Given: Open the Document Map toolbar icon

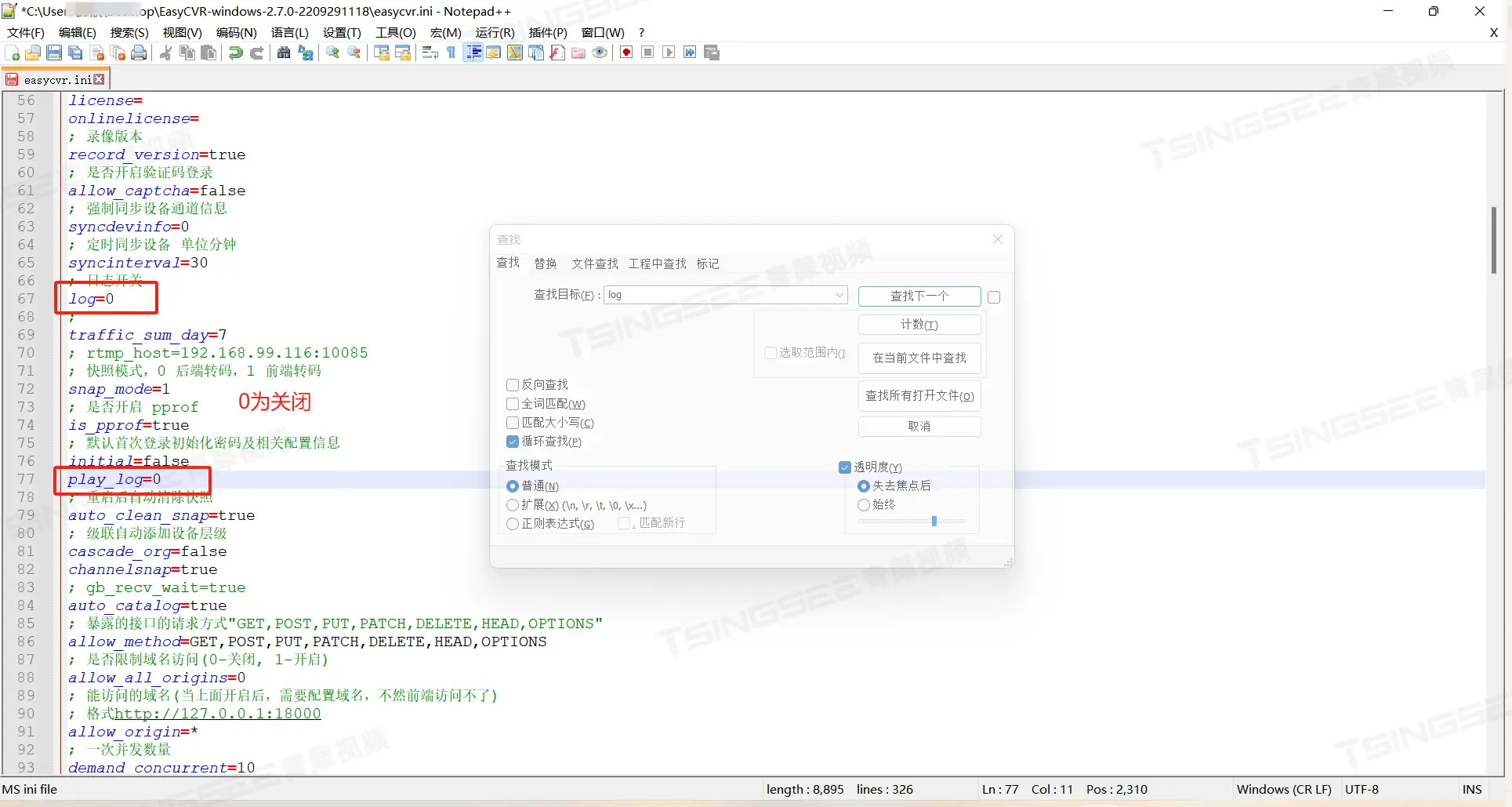Looking at the screenshot, I should [x=515, y=53].
